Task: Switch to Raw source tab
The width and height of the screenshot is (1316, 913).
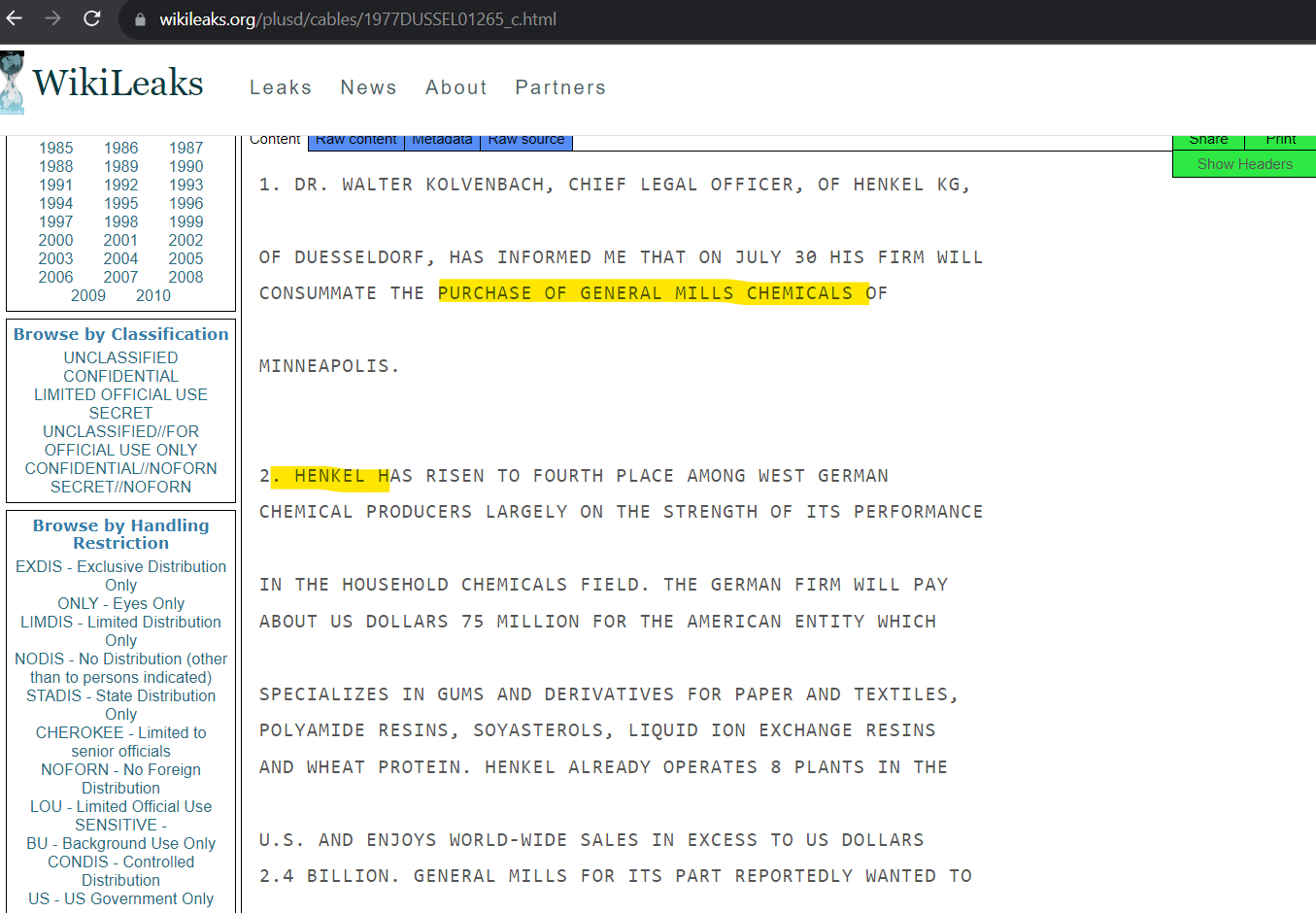Action: tap(526, 141)
